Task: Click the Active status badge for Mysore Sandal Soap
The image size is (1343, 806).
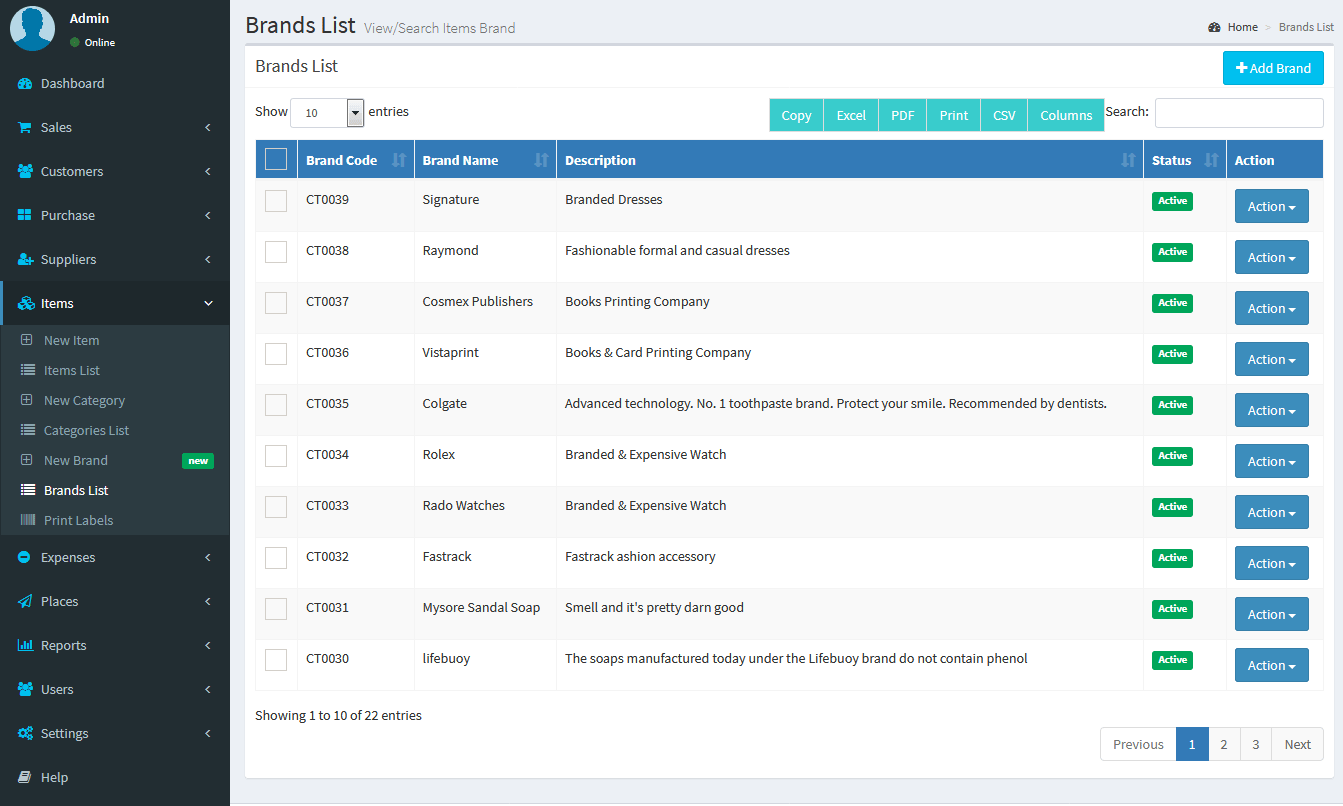Action: 1172,609
